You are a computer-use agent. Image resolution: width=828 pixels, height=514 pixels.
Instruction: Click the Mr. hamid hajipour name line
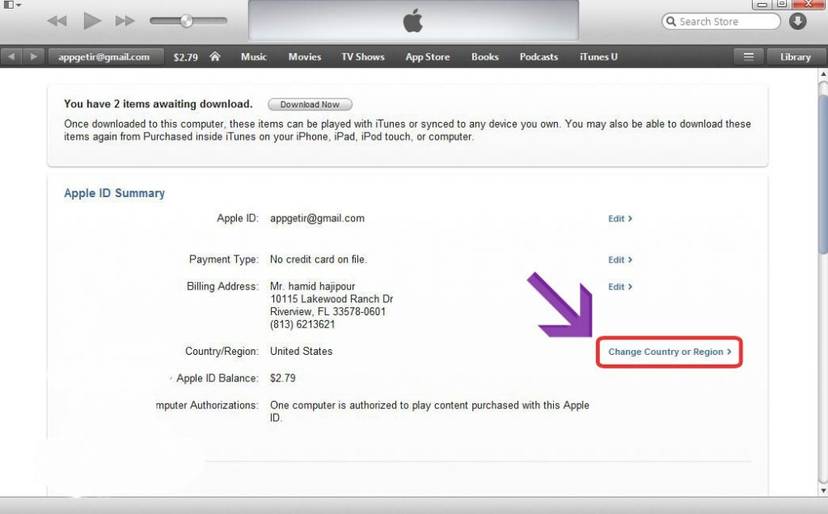(313, 286)
